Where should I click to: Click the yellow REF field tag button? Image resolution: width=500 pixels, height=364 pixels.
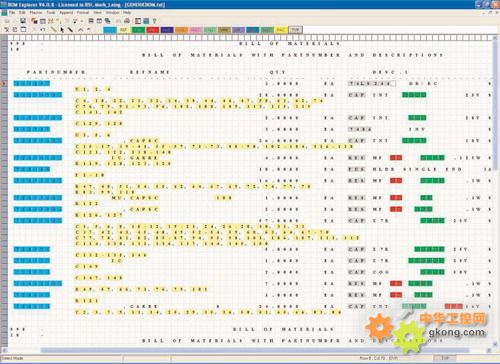(x=124, y=30)
